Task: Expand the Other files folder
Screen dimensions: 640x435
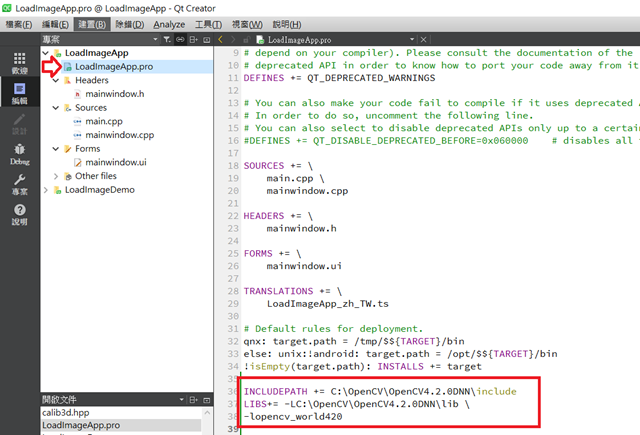Action: click(56, 176)
